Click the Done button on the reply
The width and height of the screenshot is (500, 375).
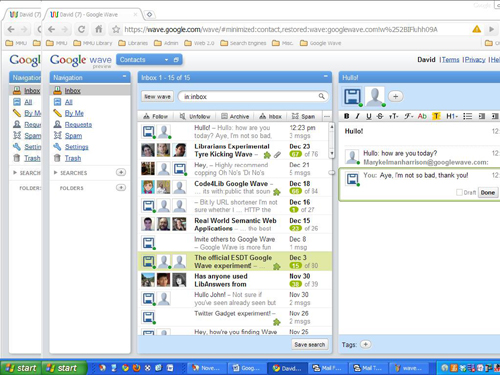click(488, 192)
